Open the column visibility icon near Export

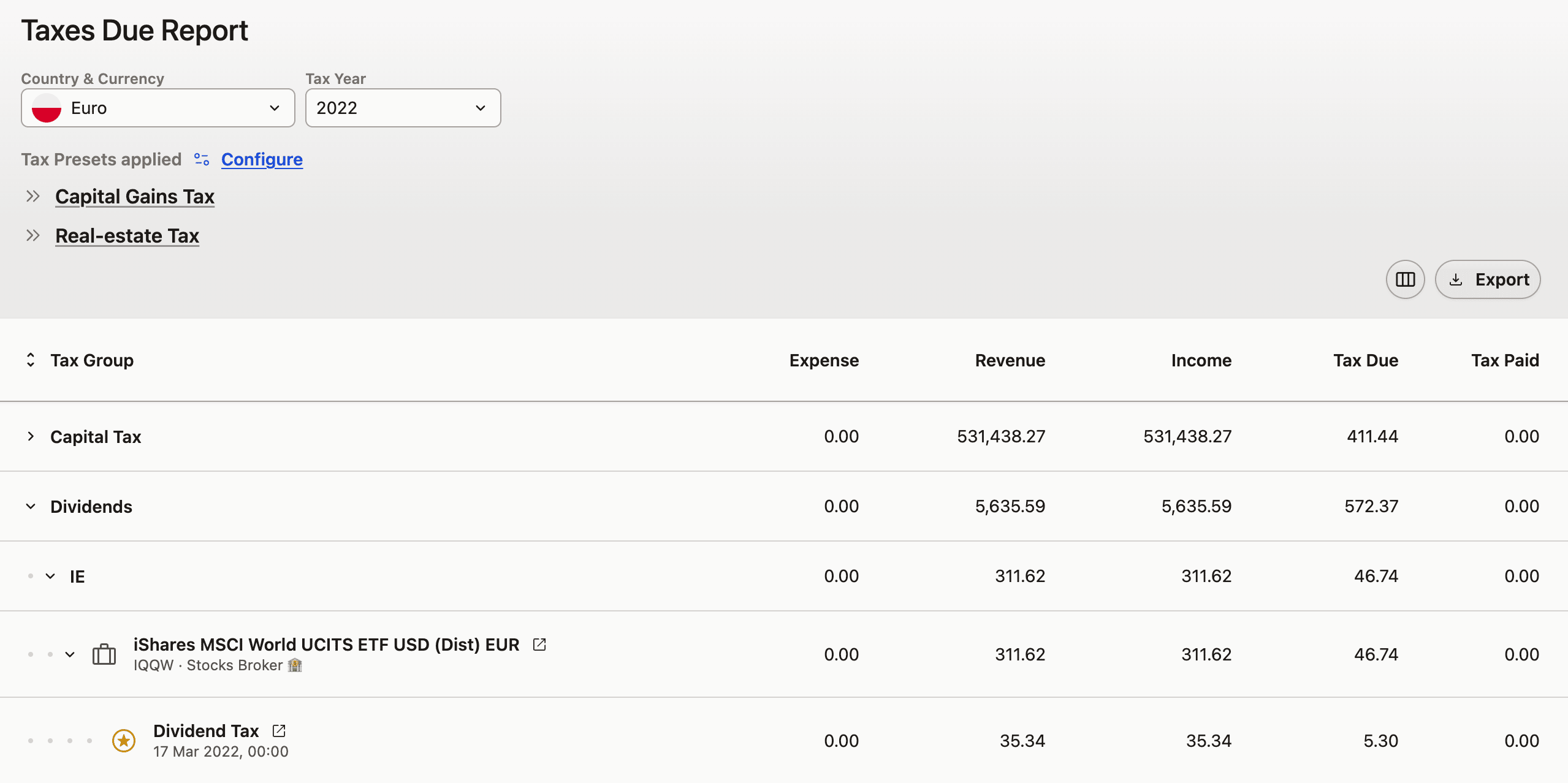[x=1404, y=279]
